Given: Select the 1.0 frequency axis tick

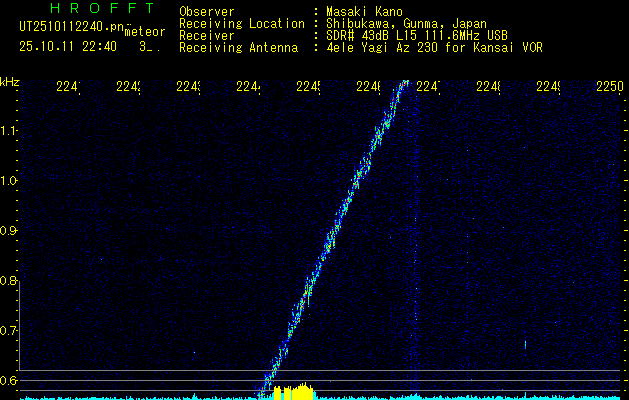Looking at the screenshot, I should [10, 181].
